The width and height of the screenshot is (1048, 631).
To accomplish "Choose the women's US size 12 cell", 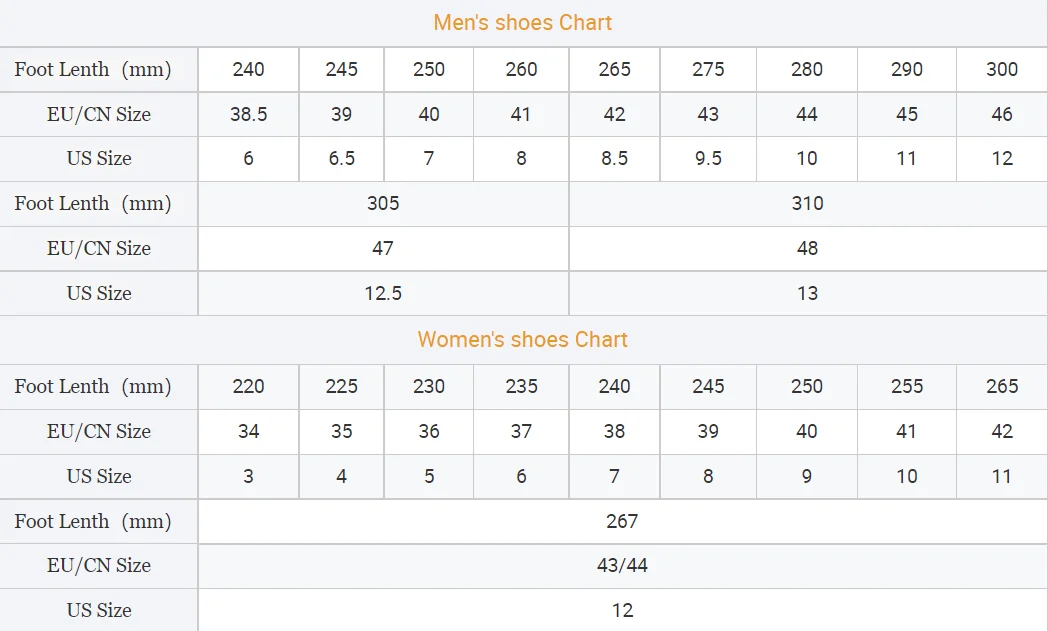I will tap(622, 610).
